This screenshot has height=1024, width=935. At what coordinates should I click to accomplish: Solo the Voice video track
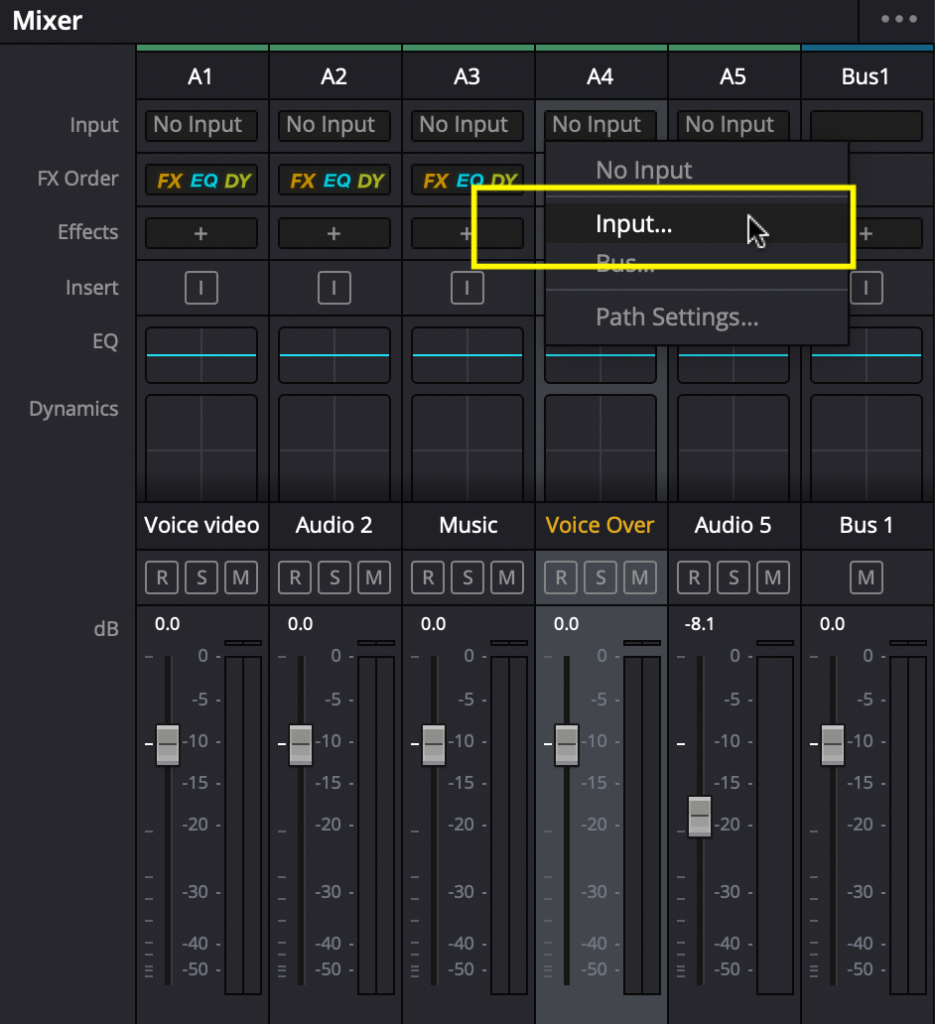point(201,578)
